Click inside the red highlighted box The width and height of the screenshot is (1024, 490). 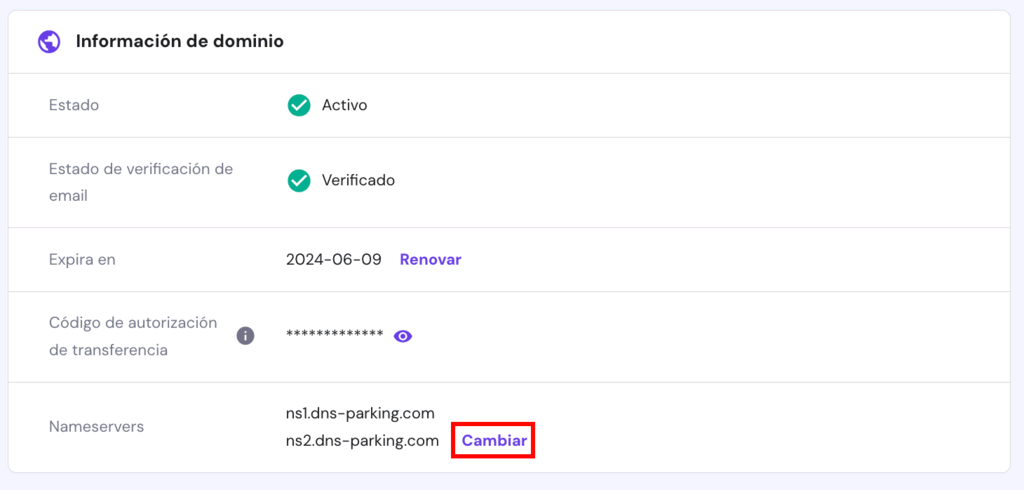(494, 440)
